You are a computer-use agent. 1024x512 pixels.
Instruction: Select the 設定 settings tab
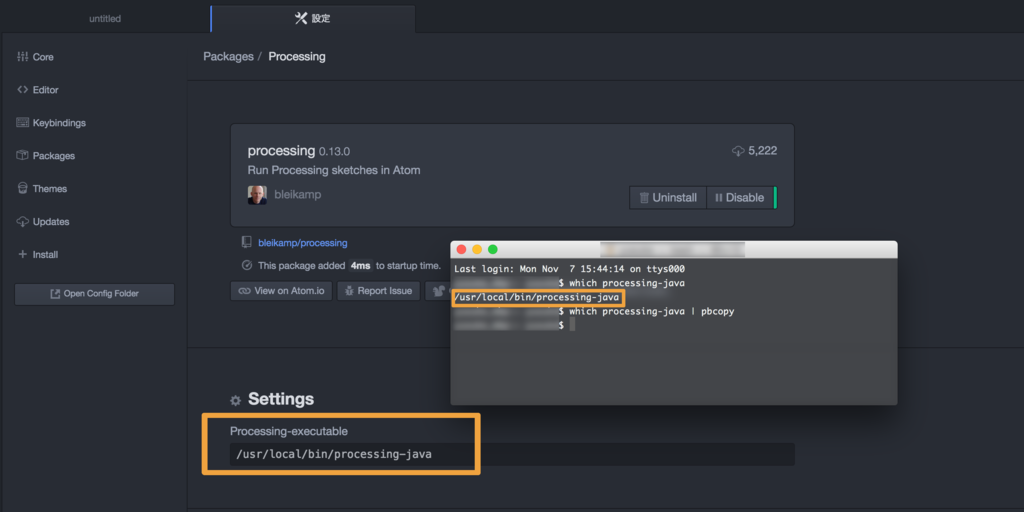(x=313, y=19)
